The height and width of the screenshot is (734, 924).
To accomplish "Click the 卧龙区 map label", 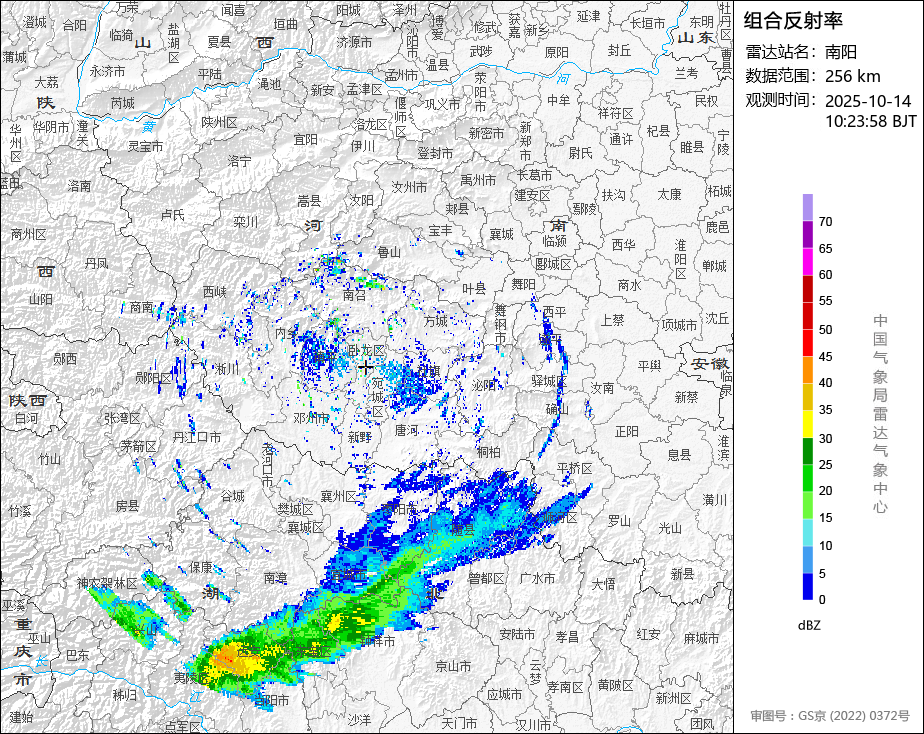I will [366, 351].
